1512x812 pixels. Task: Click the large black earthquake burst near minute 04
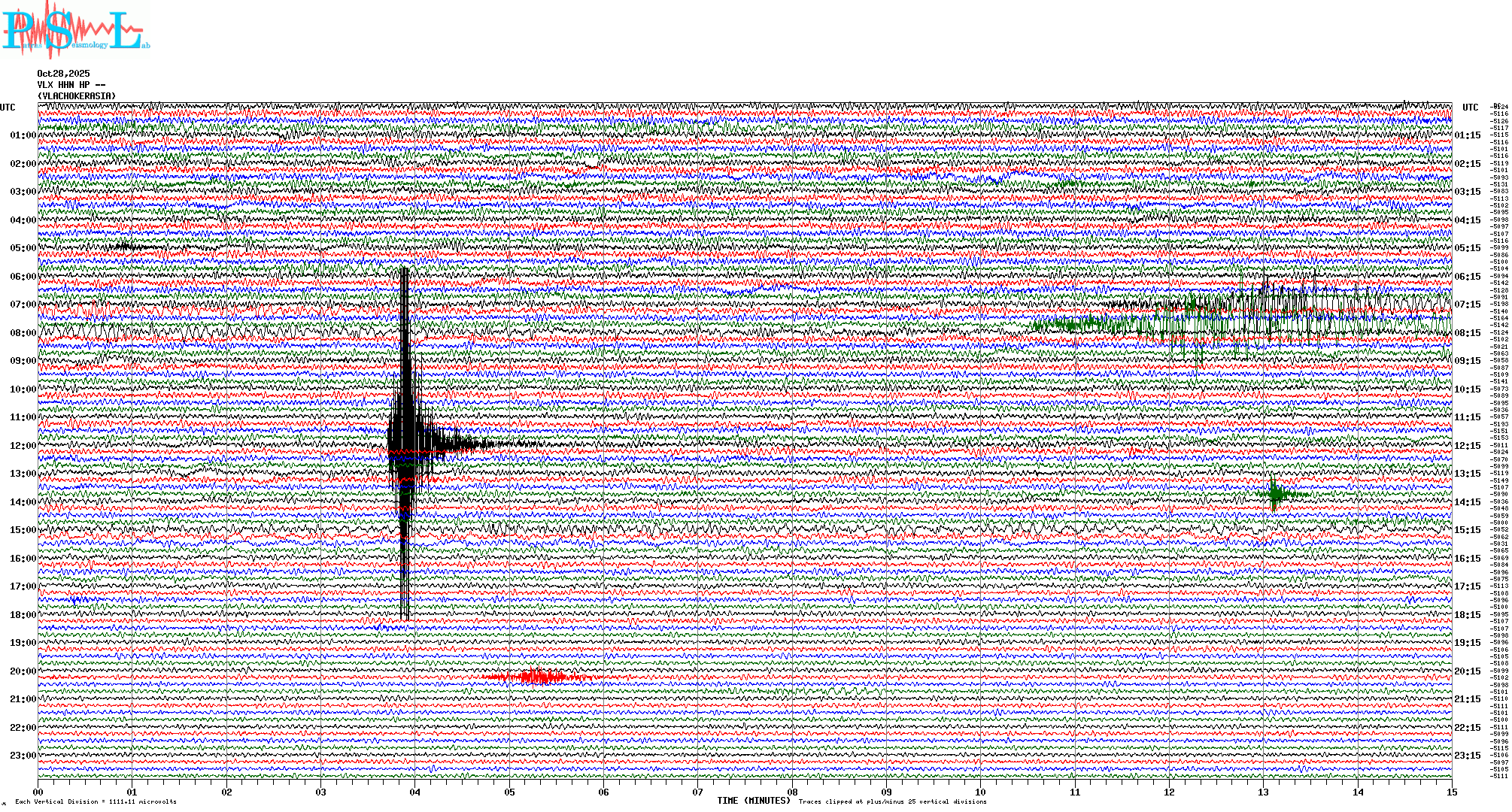406,444
